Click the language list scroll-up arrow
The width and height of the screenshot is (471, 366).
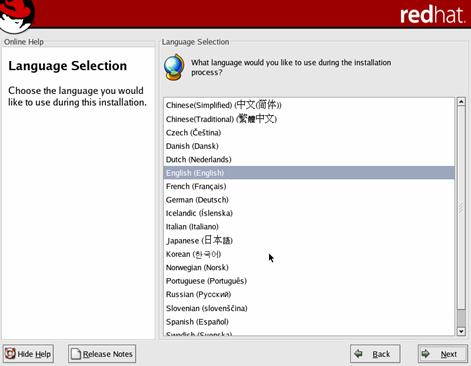coord(461,102)
